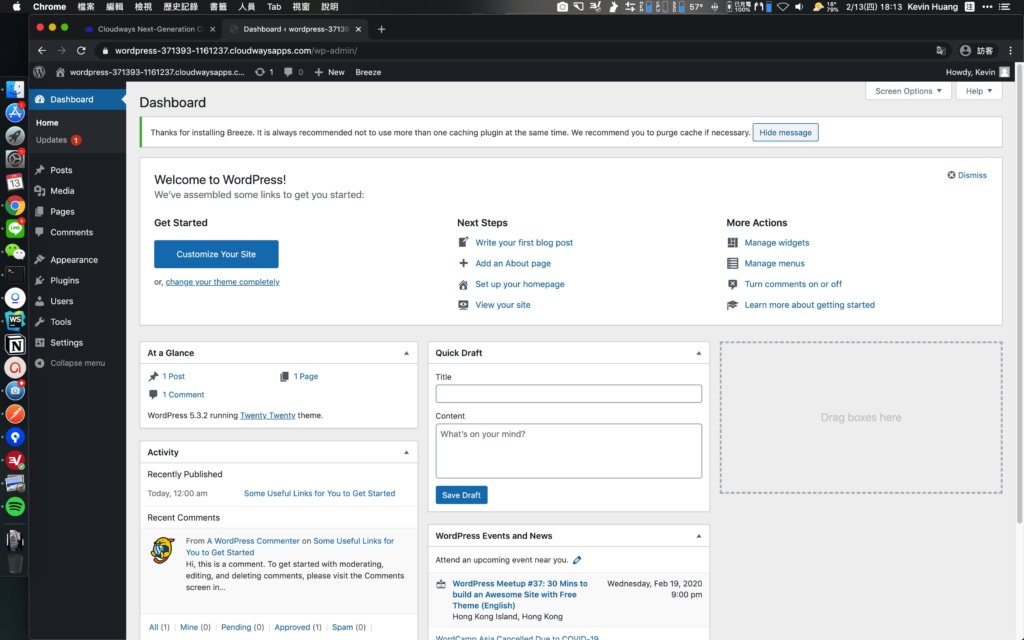Open the 1 Post link

click(174, 376)
